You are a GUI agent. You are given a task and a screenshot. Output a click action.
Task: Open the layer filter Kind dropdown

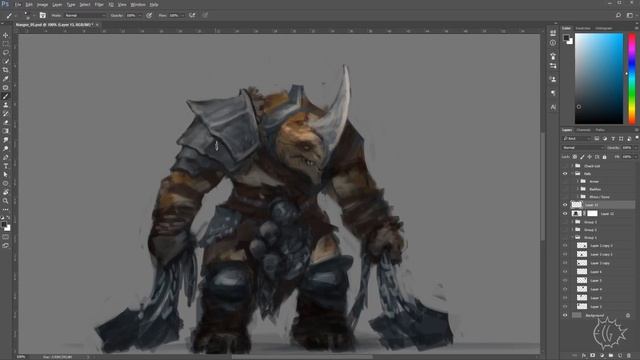576,139
